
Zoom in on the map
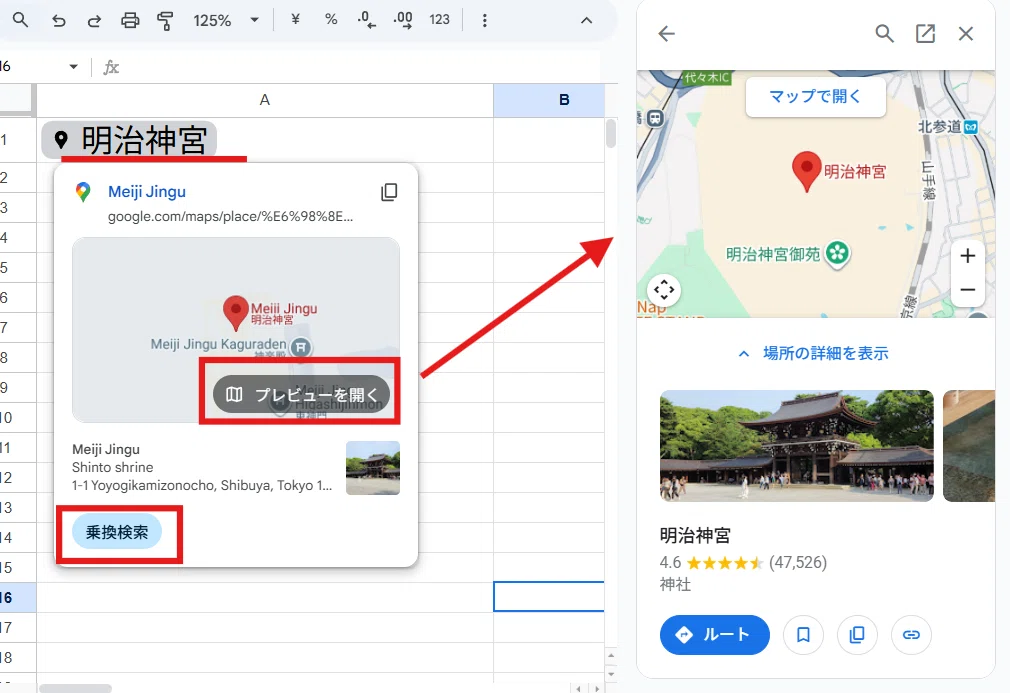pos(967,256)
